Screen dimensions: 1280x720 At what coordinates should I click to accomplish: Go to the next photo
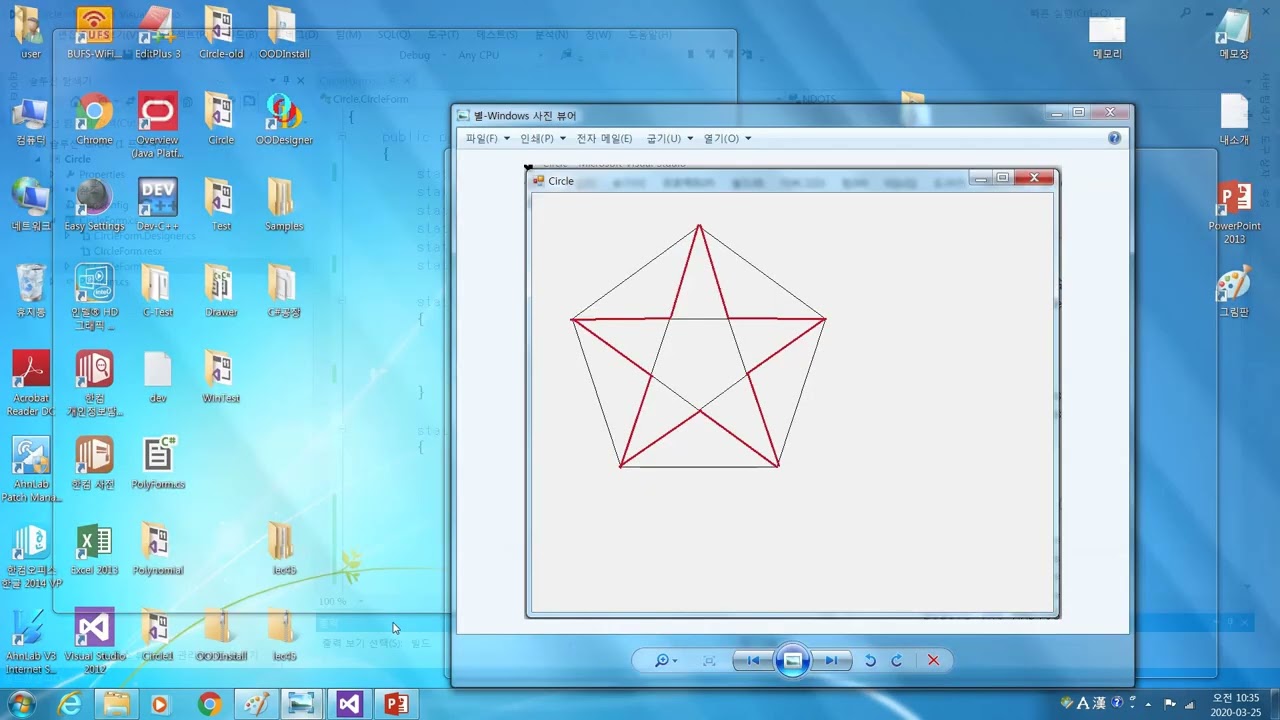(831, 661)
